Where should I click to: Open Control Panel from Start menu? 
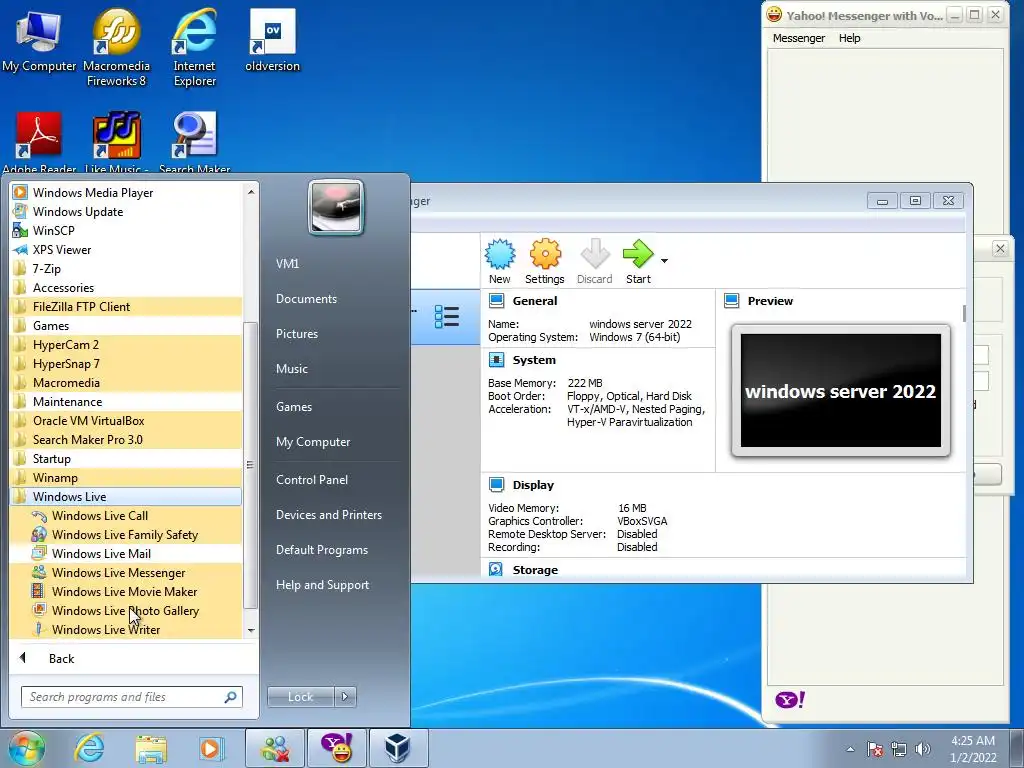[312, 479]
